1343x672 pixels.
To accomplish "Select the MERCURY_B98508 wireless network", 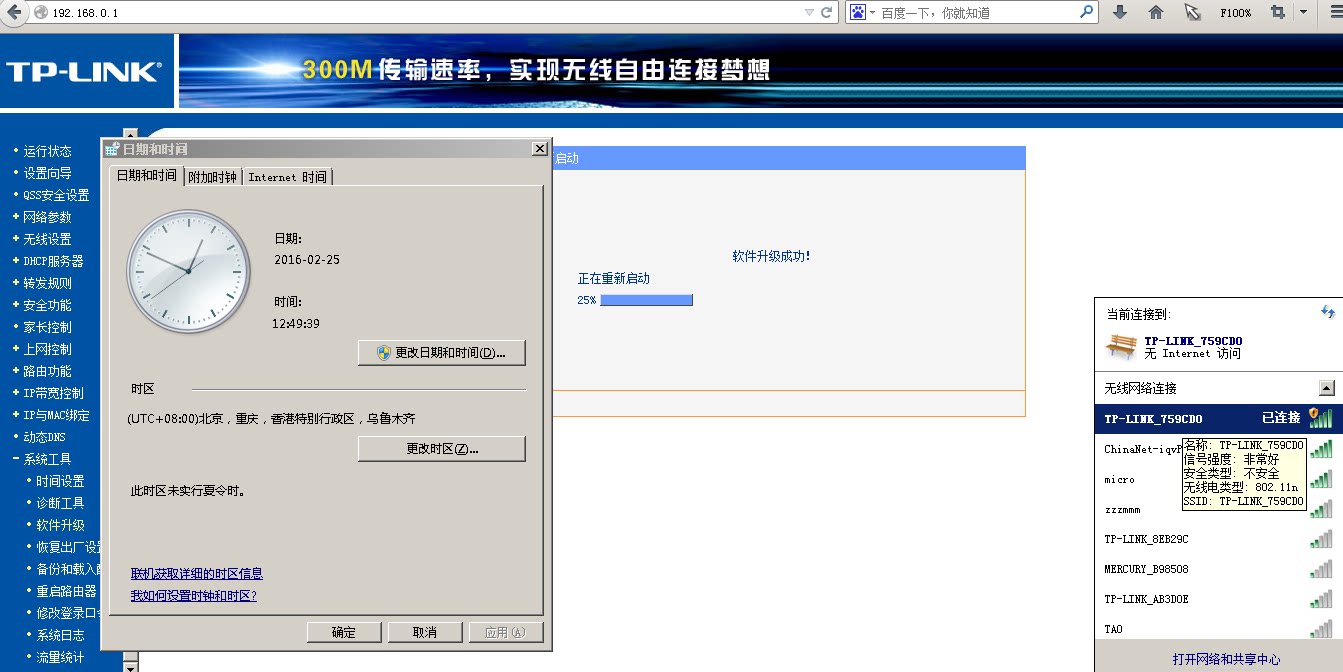I will pos(1219,569).
